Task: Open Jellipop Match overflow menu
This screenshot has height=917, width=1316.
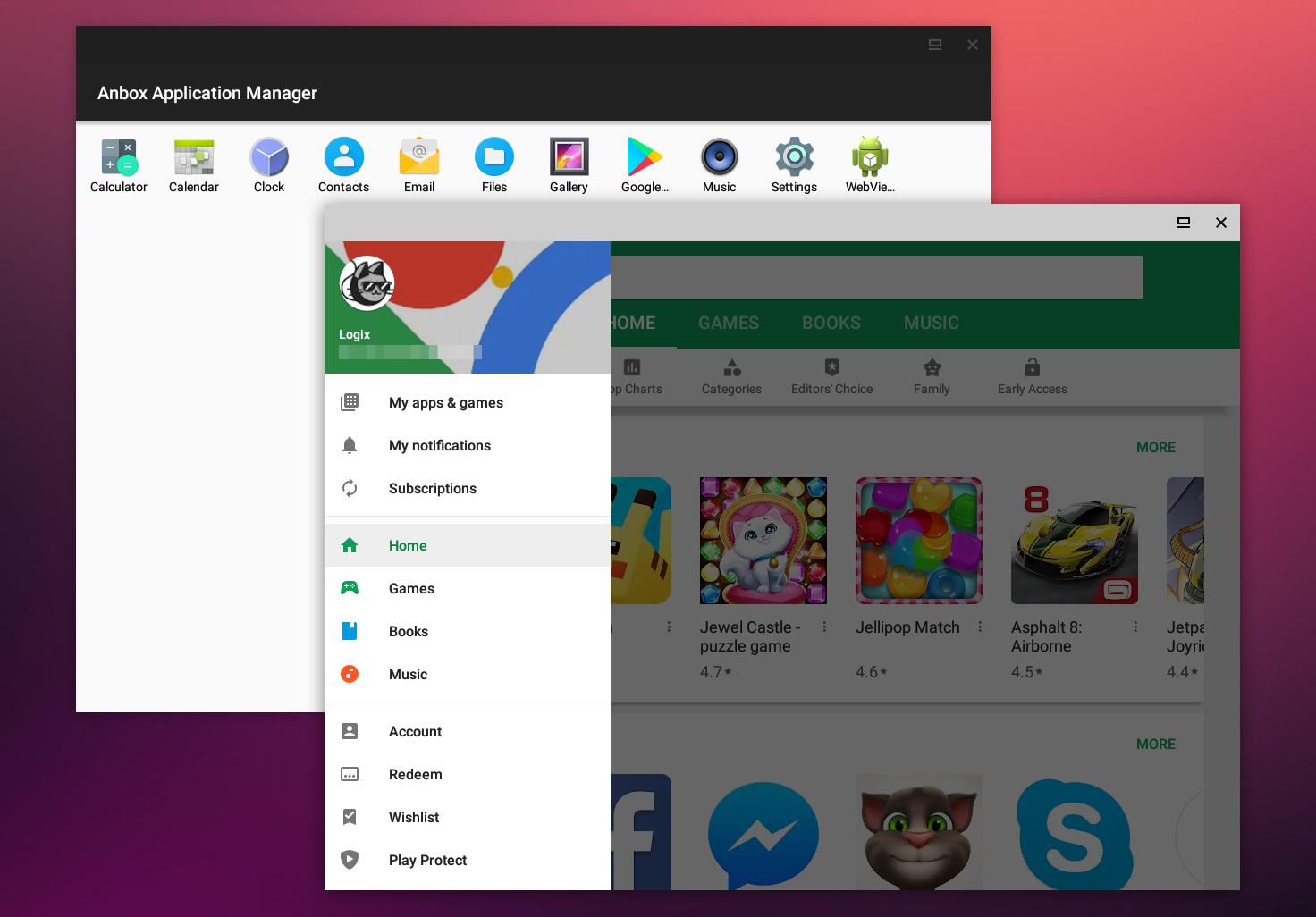Action: point(981,627)
